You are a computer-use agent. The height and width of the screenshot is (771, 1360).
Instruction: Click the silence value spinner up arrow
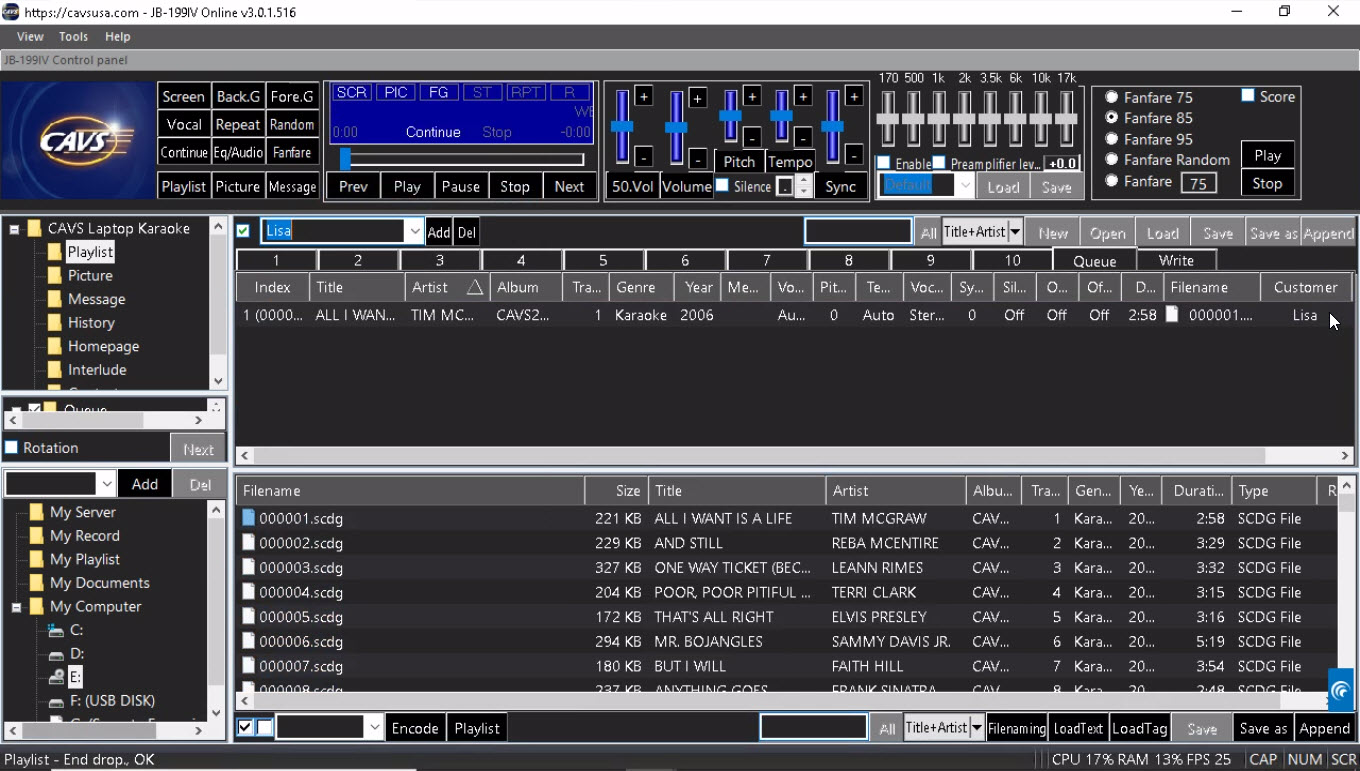[x=802, y=181]
